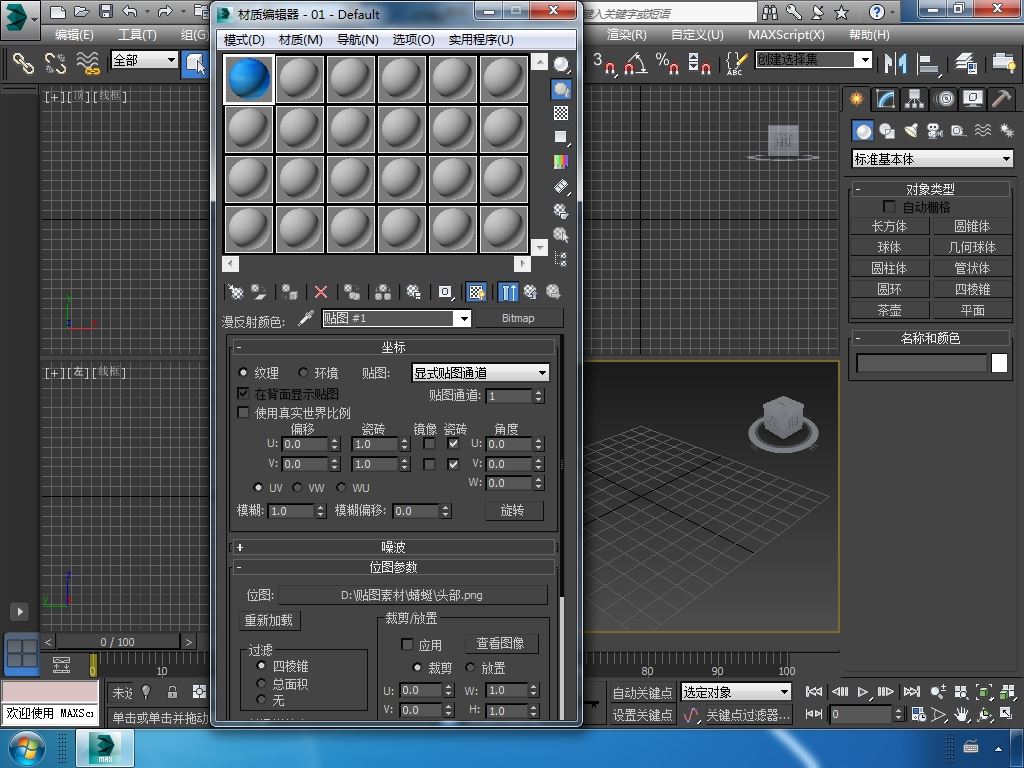Open the 模式(D) menu
Screen dimensions: 1024x768
244,39
